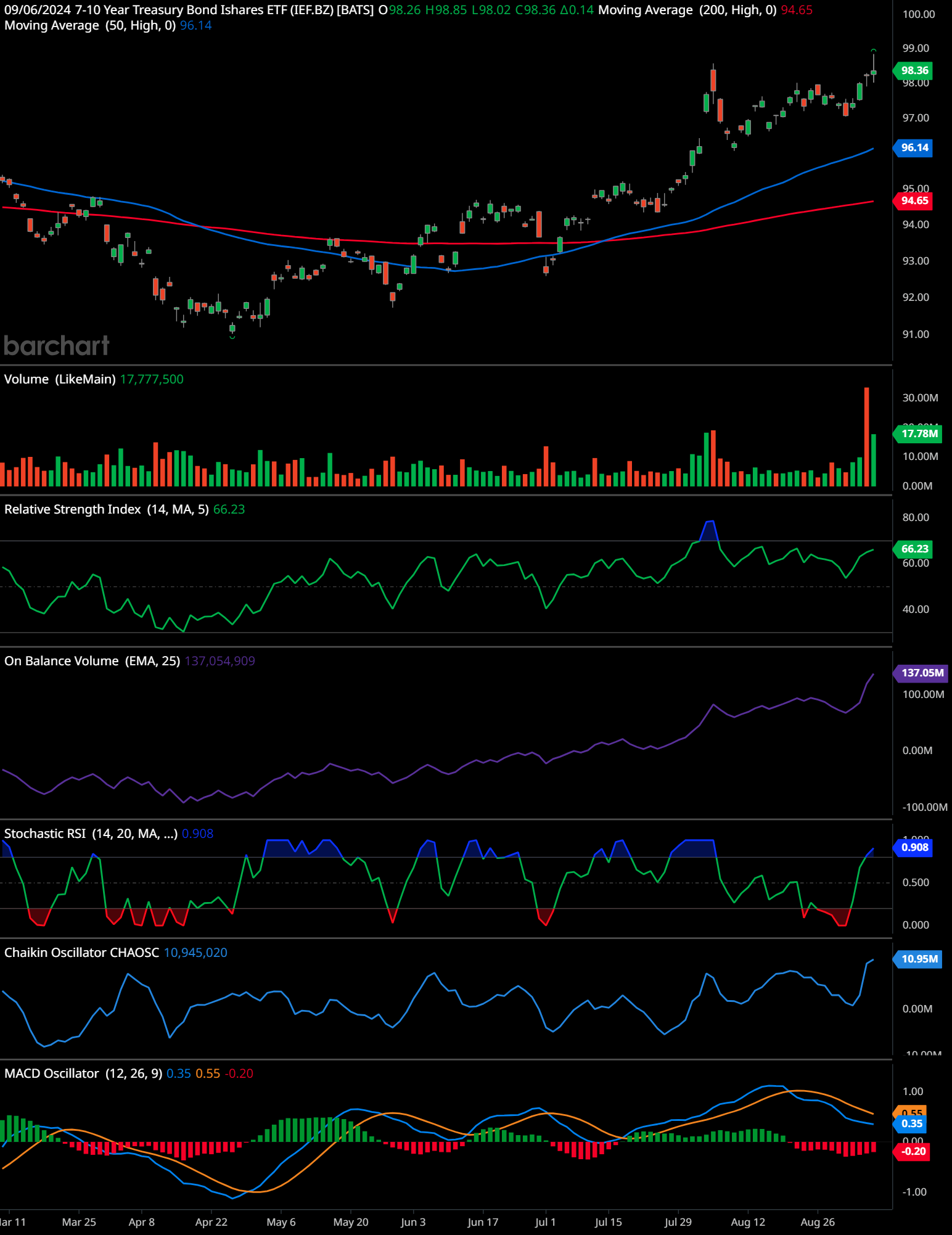Click the 'Chaikin Oscillator CHAOSC' label

tap(82, 953)
